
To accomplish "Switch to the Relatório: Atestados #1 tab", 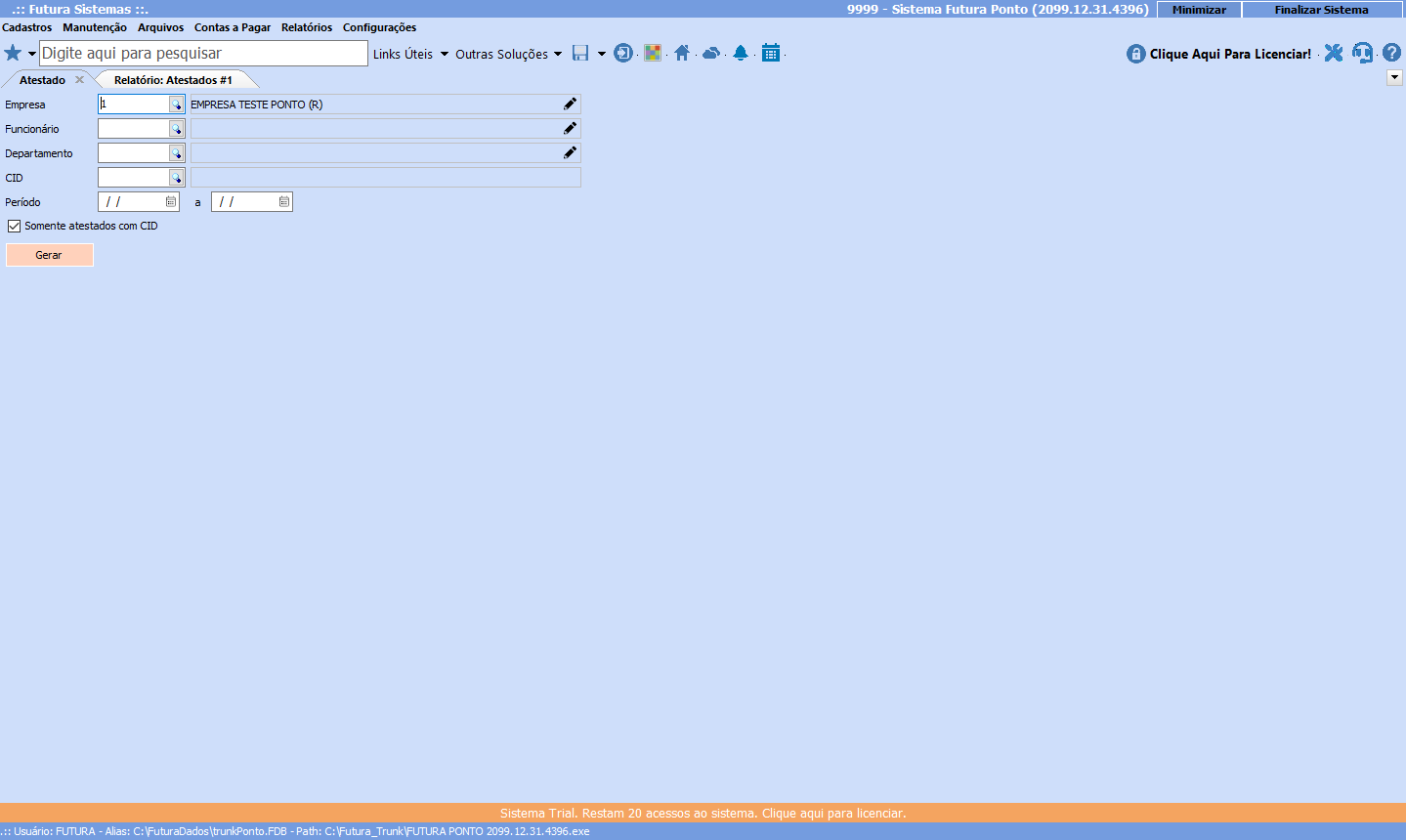I will click(x=173, y=80).
